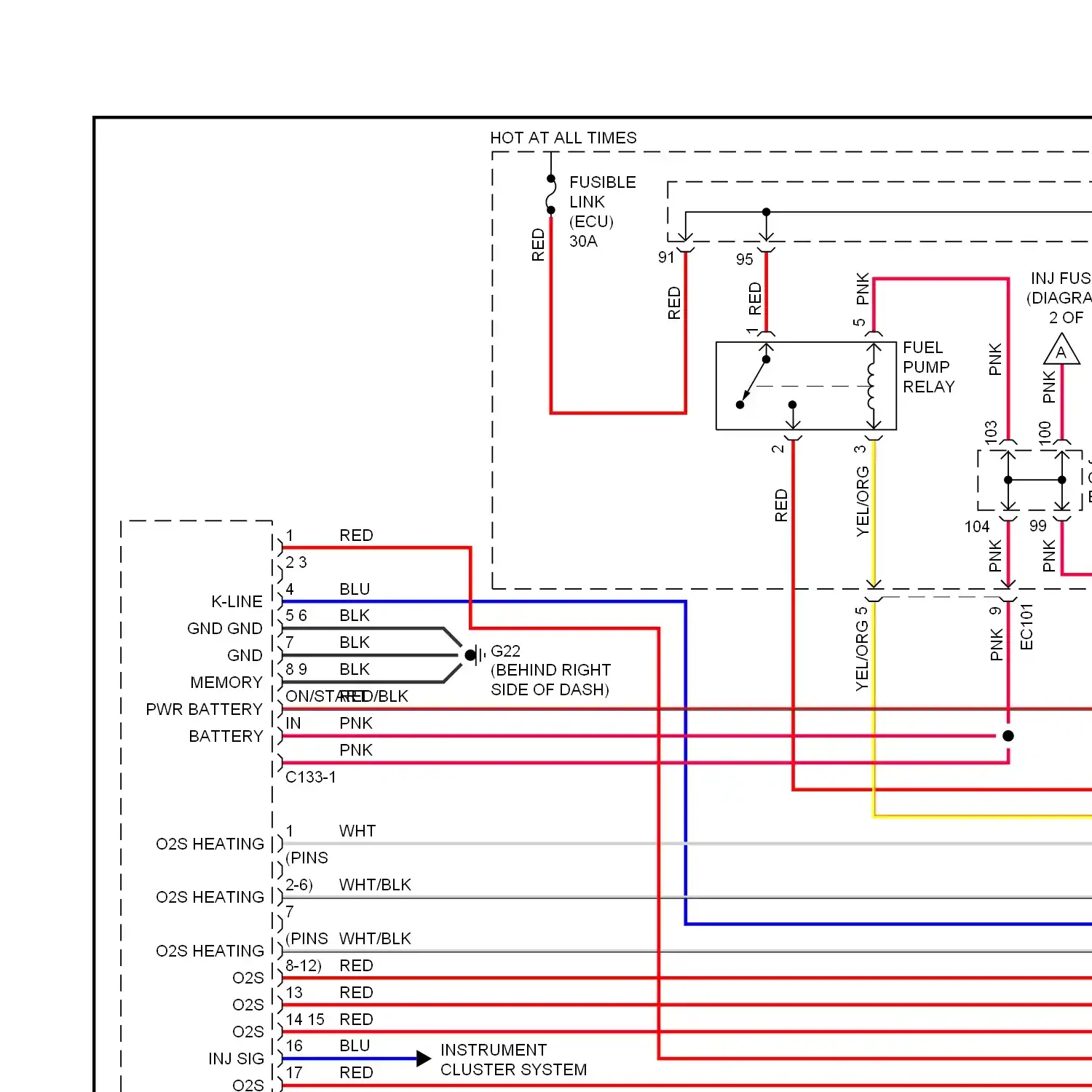Select terminal number 99
This screenshot has height=1092, width=1092.
pyautogui.click(x=1038, y=526)
